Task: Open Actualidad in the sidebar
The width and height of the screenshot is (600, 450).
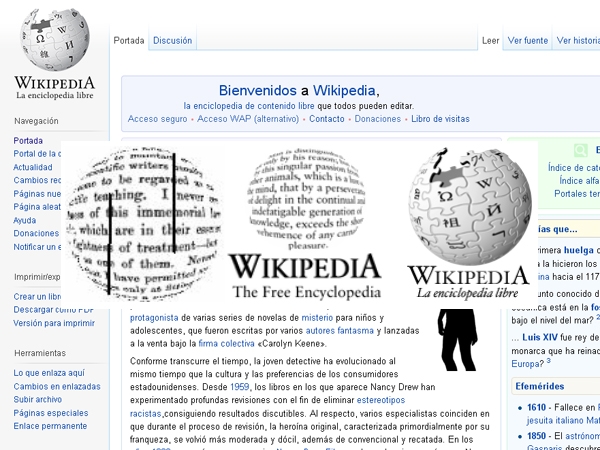Action: [x=33, y=167]
